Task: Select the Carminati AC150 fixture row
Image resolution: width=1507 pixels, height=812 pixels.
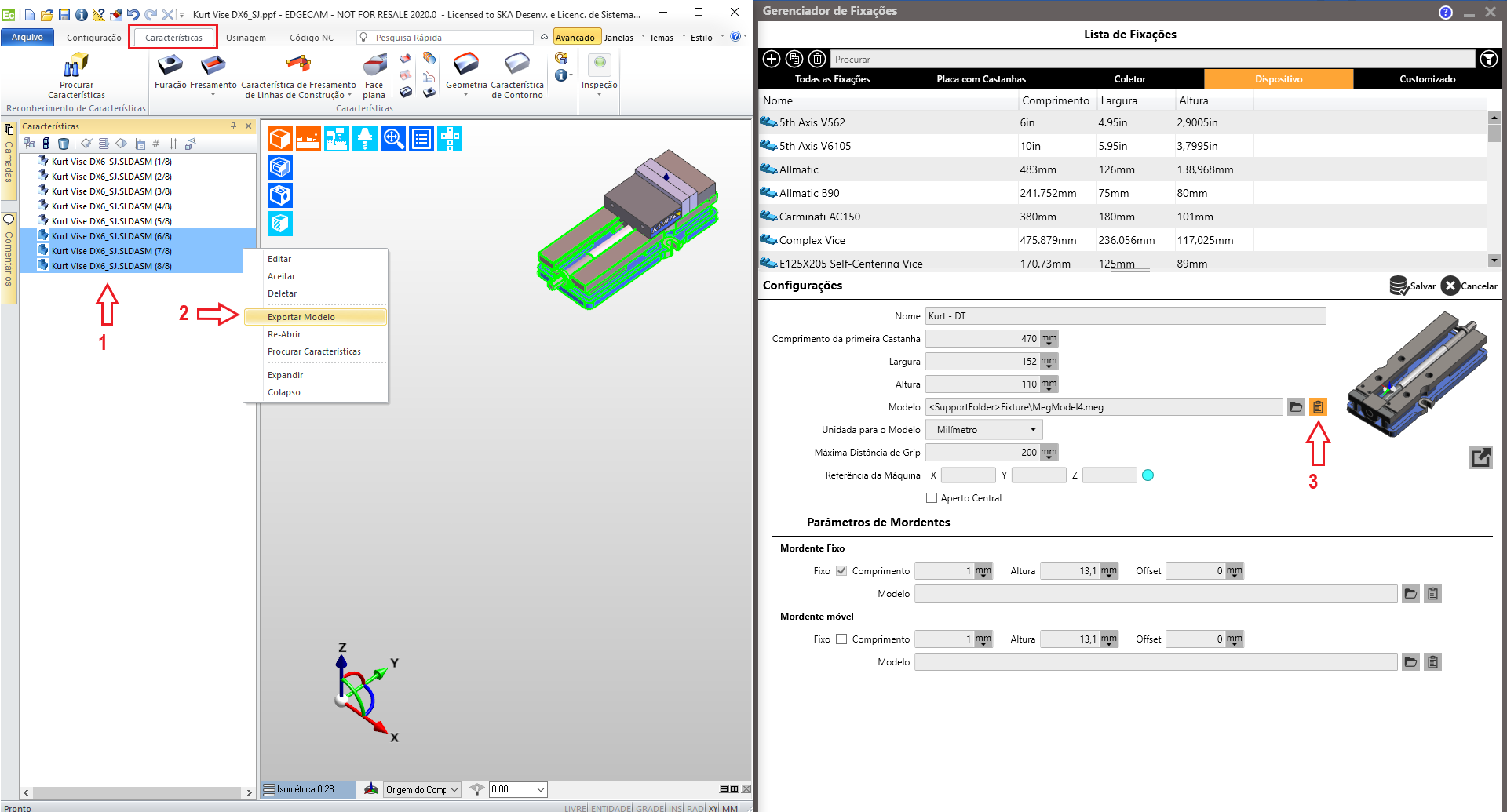Action: 1123,217
